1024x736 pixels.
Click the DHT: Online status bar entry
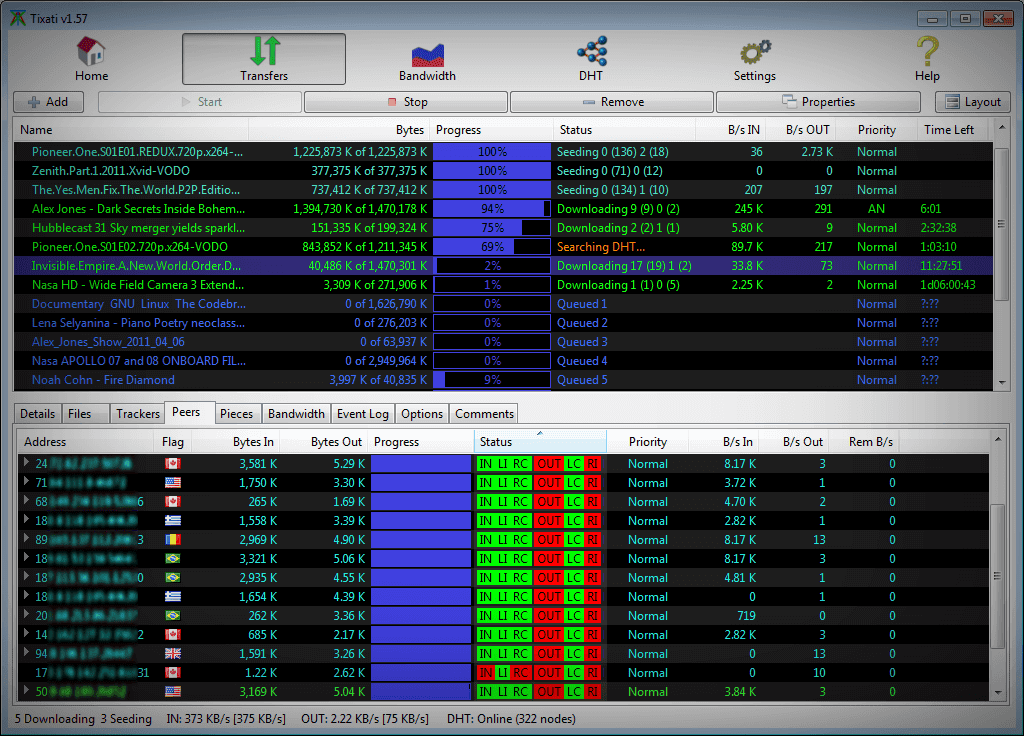click(x=511, y=719)
